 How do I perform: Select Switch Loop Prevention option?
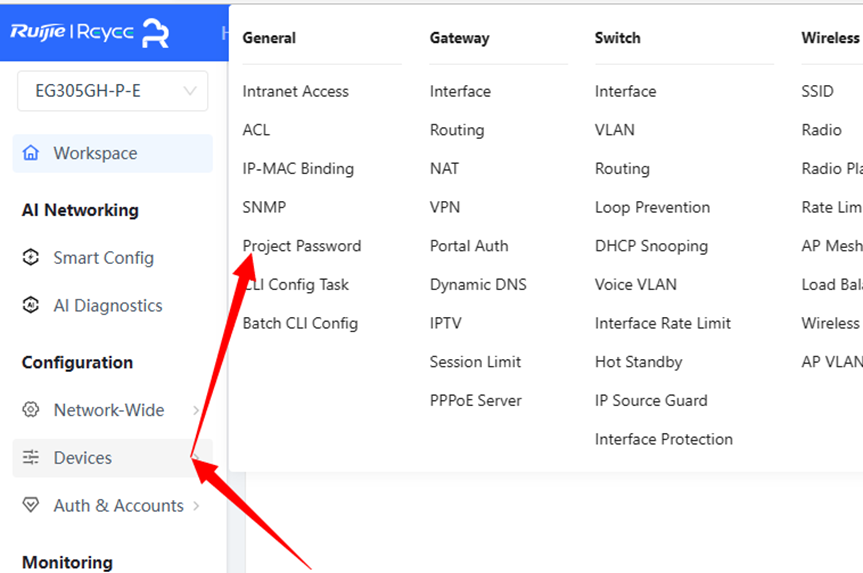click(x=652, y=208)
